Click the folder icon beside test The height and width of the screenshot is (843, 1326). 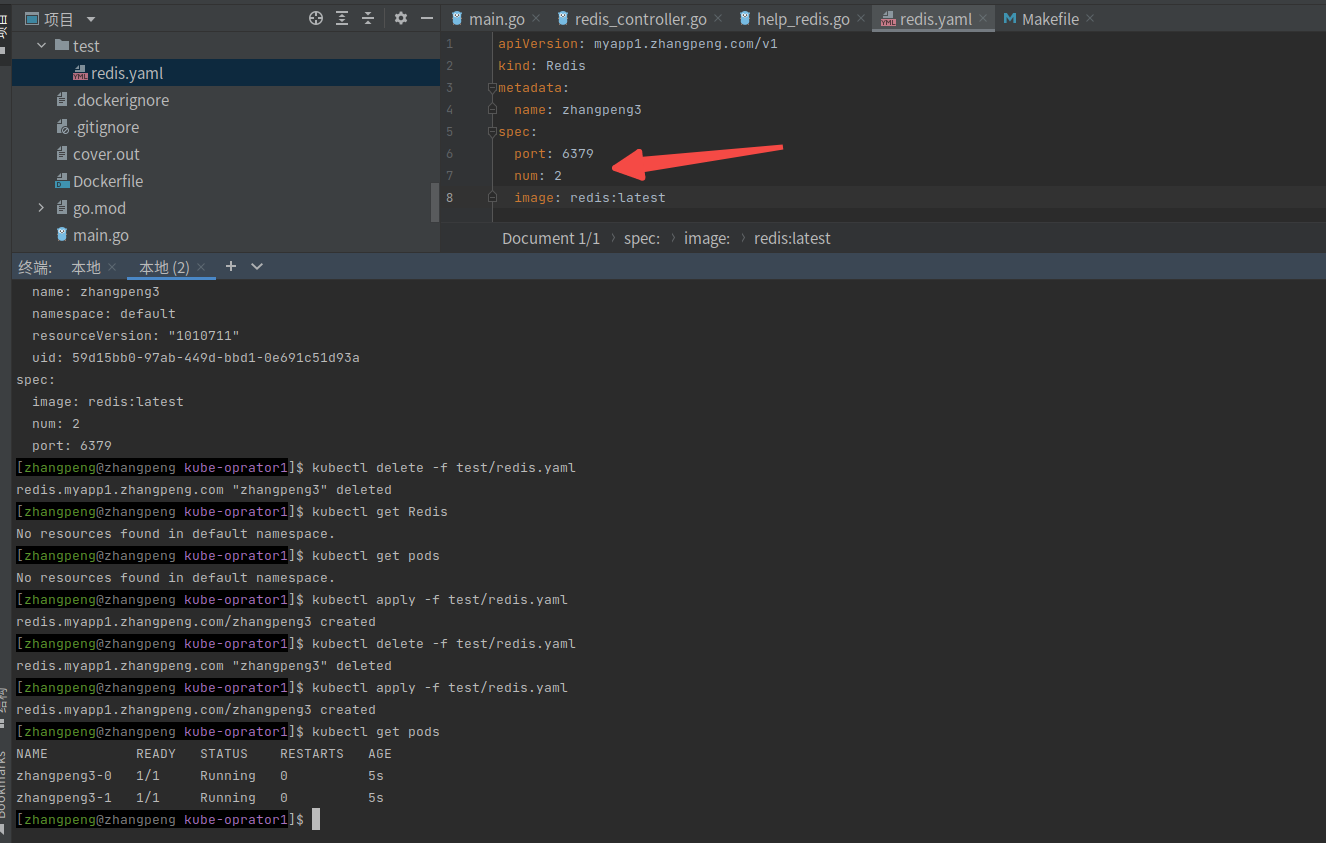62,46
